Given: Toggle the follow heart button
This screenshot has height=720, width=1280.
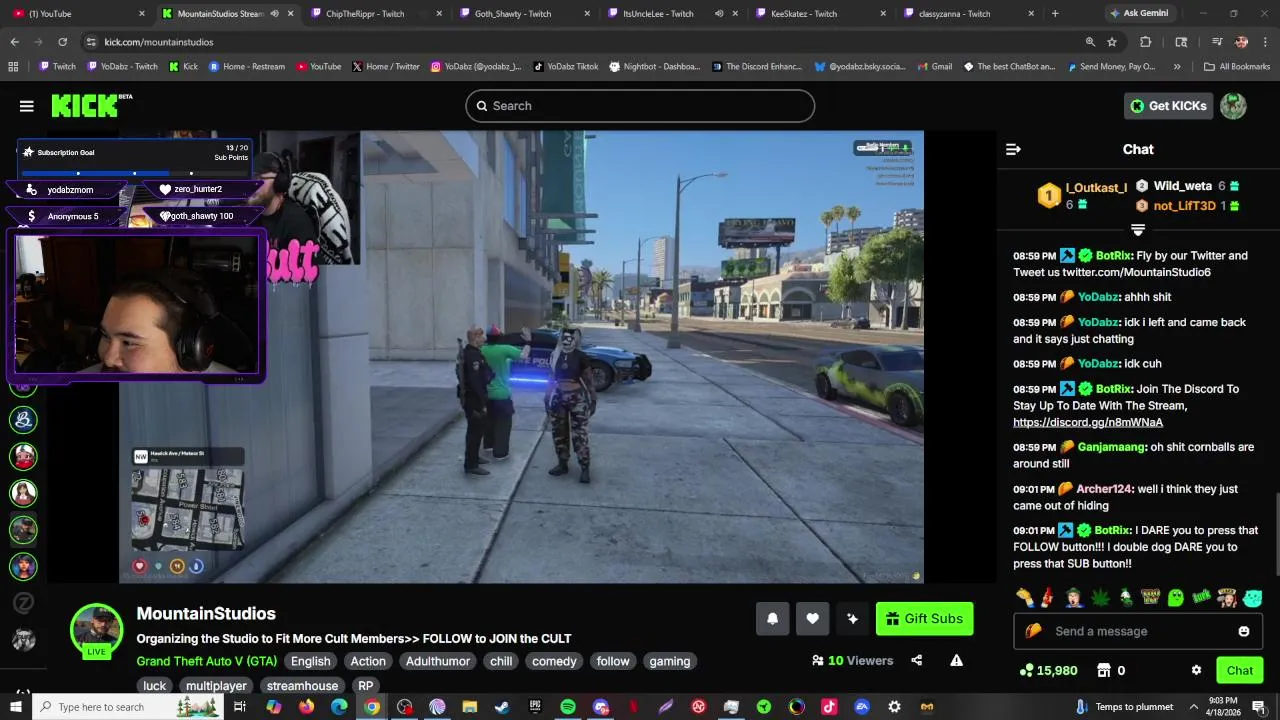Looking at the screenshot, I should (812, 618).
